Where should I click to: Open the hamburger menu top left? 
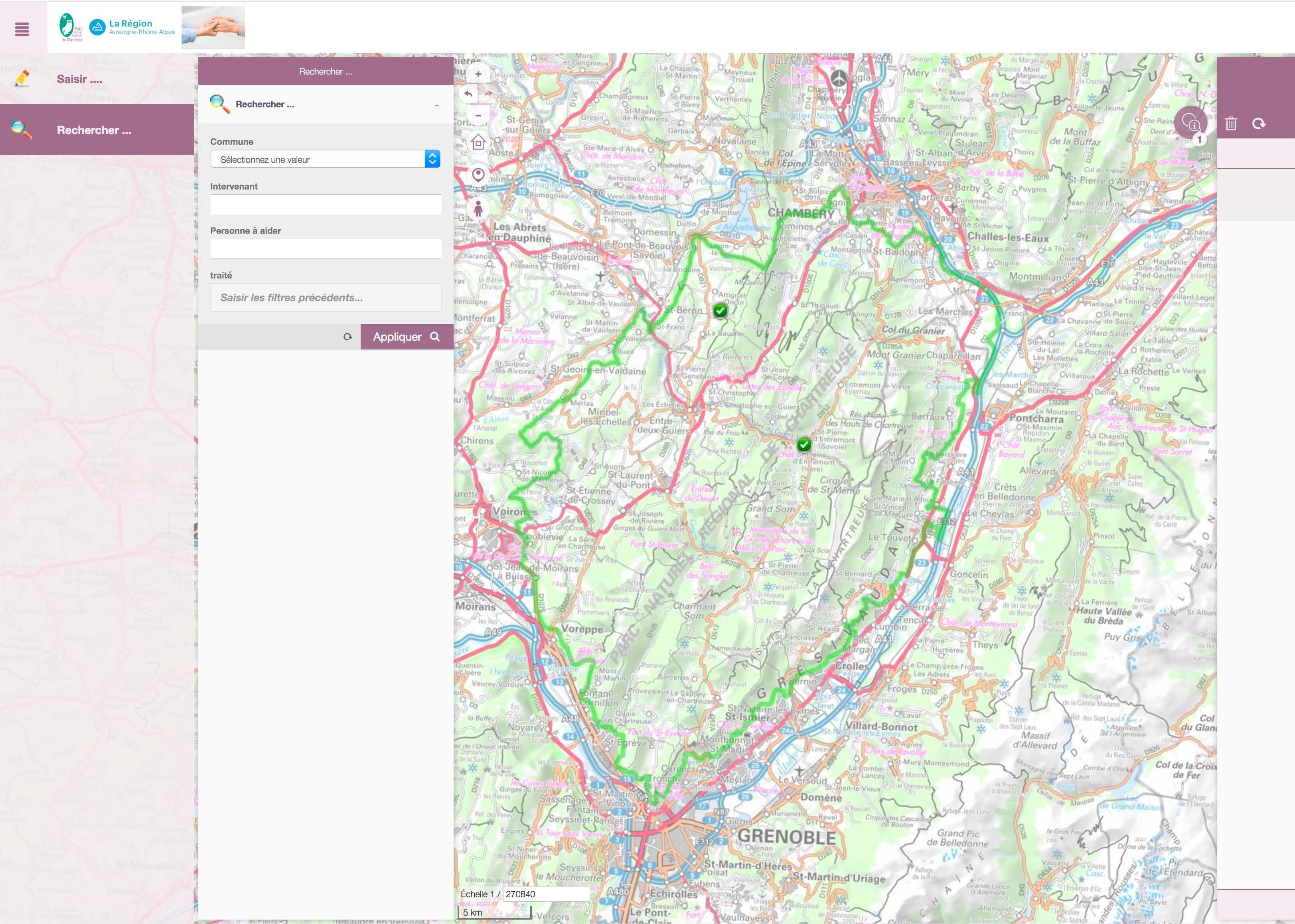point(22,29)
